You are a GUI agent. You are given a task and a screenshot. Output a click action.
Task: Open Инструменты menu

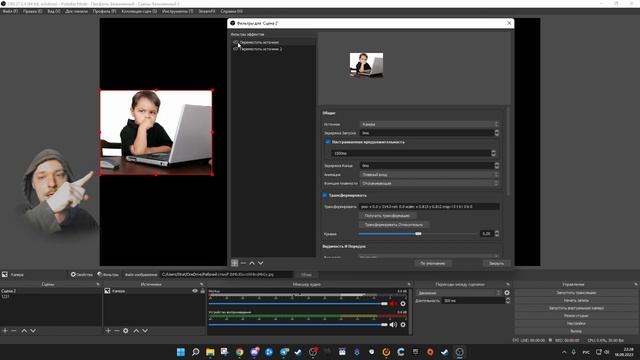tap(178, 11)
